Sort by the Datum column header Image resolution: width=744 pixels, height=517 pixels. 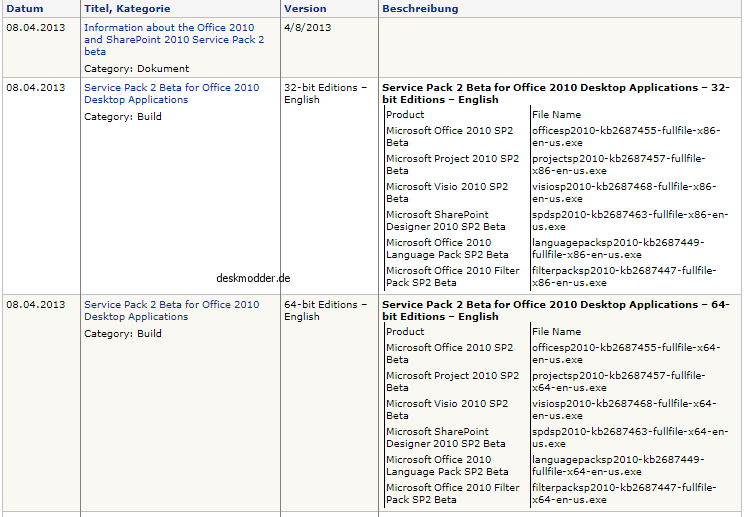click(25, 9)
